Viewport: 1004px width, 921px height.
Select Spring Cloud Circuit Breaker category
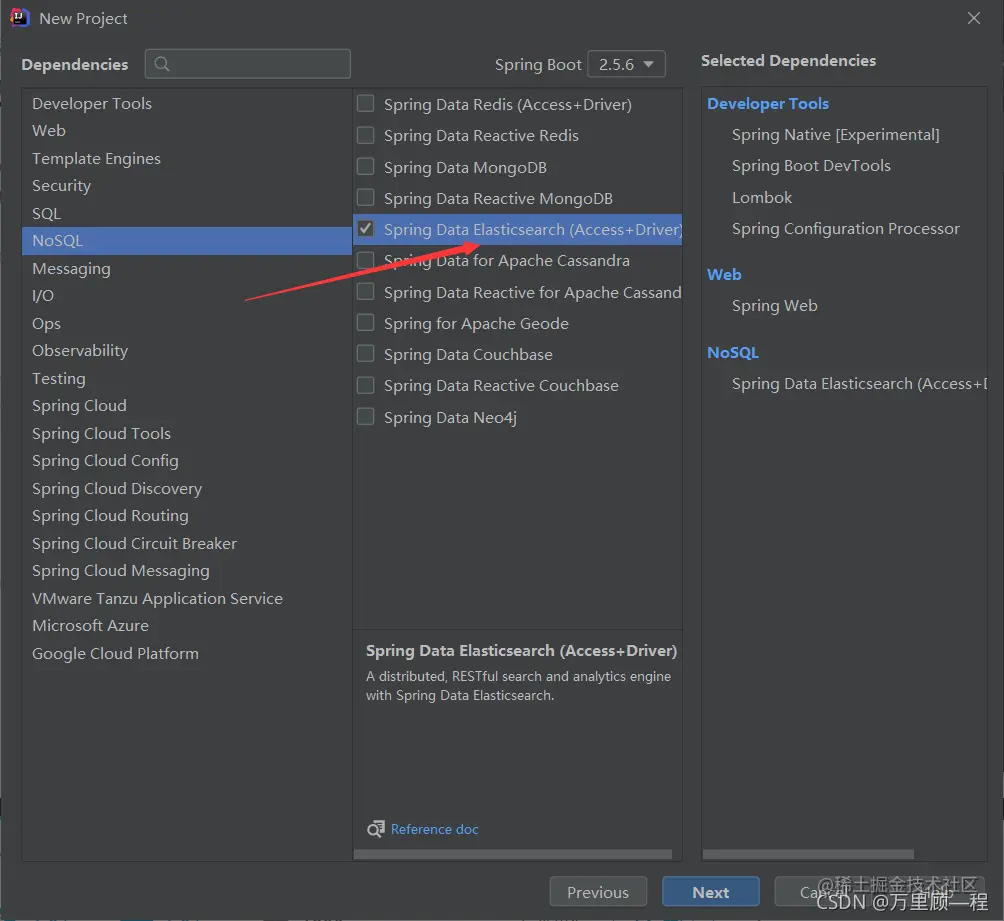(186, 544)
